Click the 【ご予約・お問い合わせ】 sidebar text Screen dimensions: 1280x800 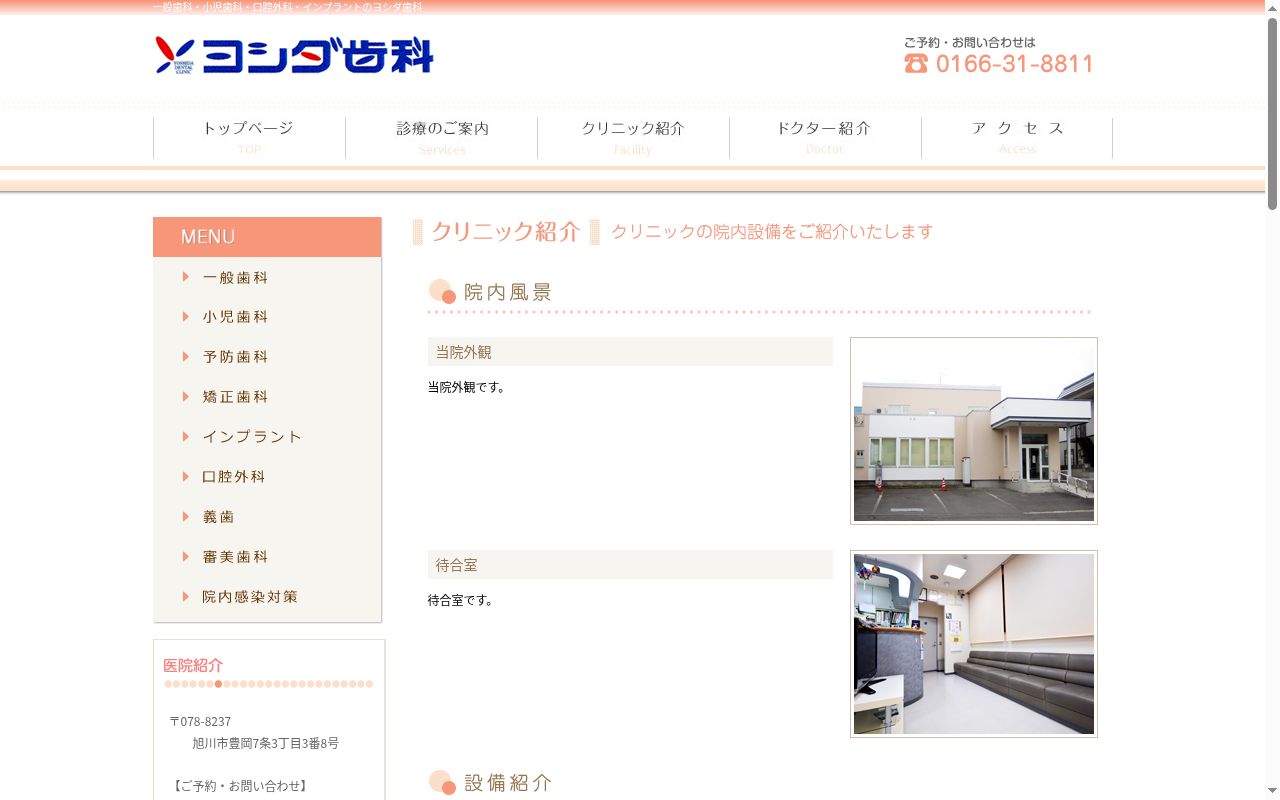click(240, 786)
